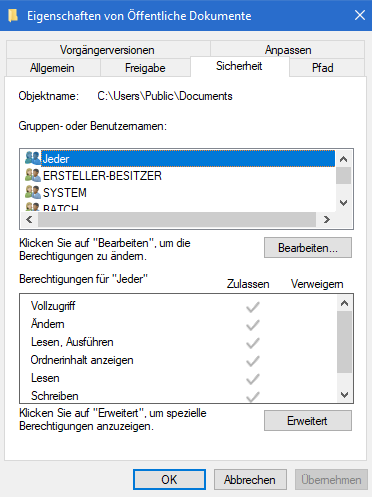Open the Vorgängerversionen tab
Viewport: 372px width, 497px height.
click(107, 50)
